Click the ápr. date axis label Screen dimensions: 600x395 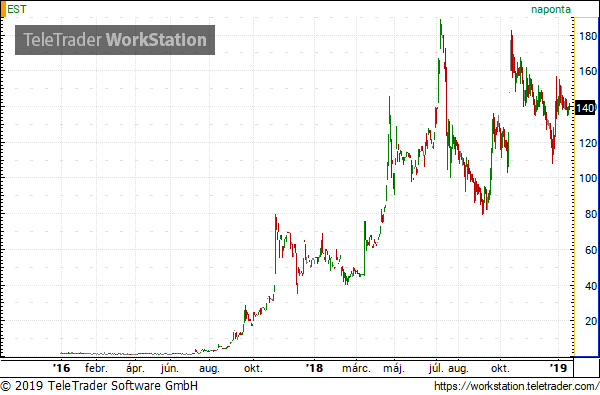pyautogui.click(x=135, y=369)
